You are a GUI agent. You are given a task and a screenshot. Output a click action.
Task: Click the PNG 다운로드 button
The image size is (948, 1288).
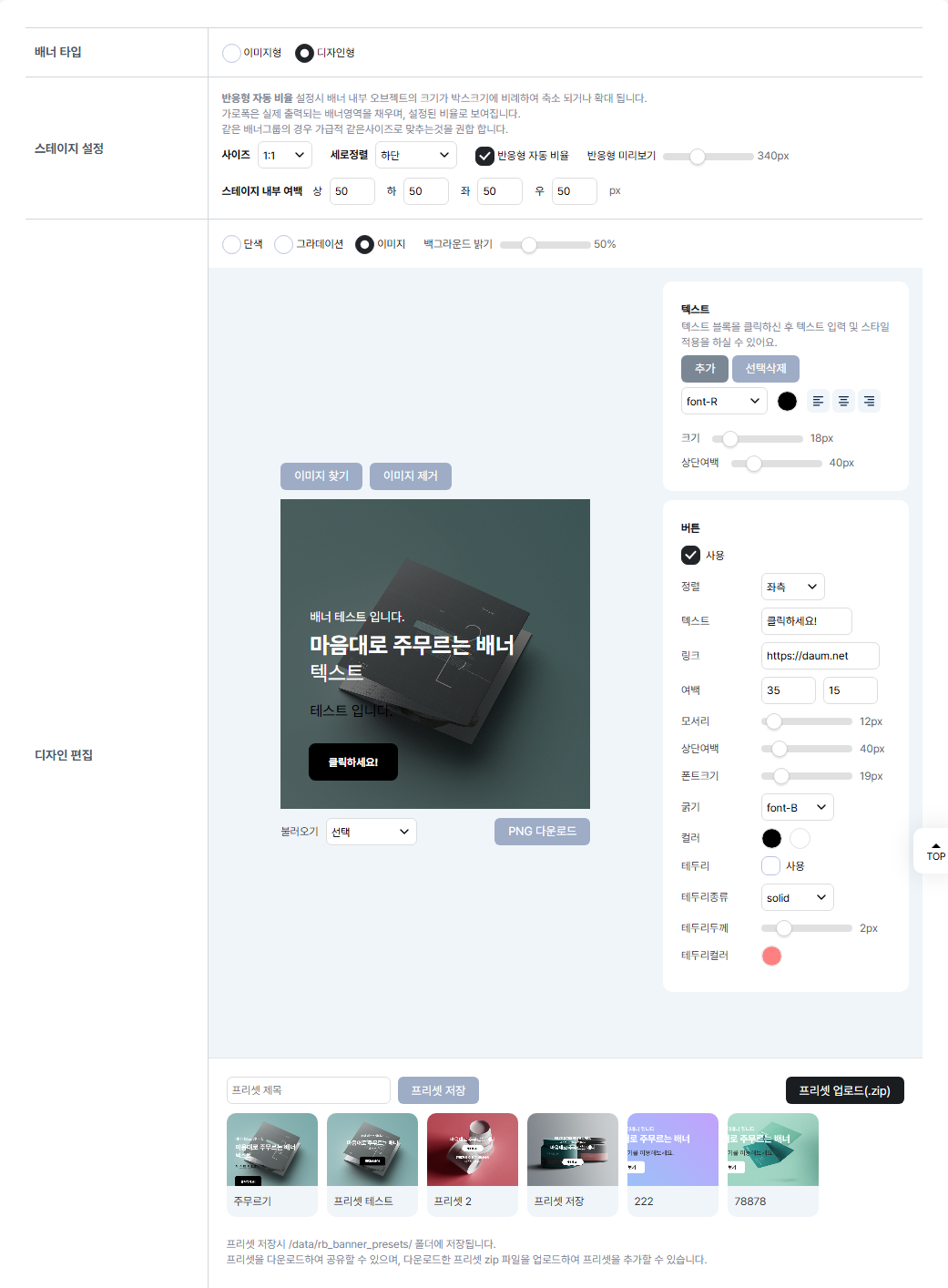542,832
